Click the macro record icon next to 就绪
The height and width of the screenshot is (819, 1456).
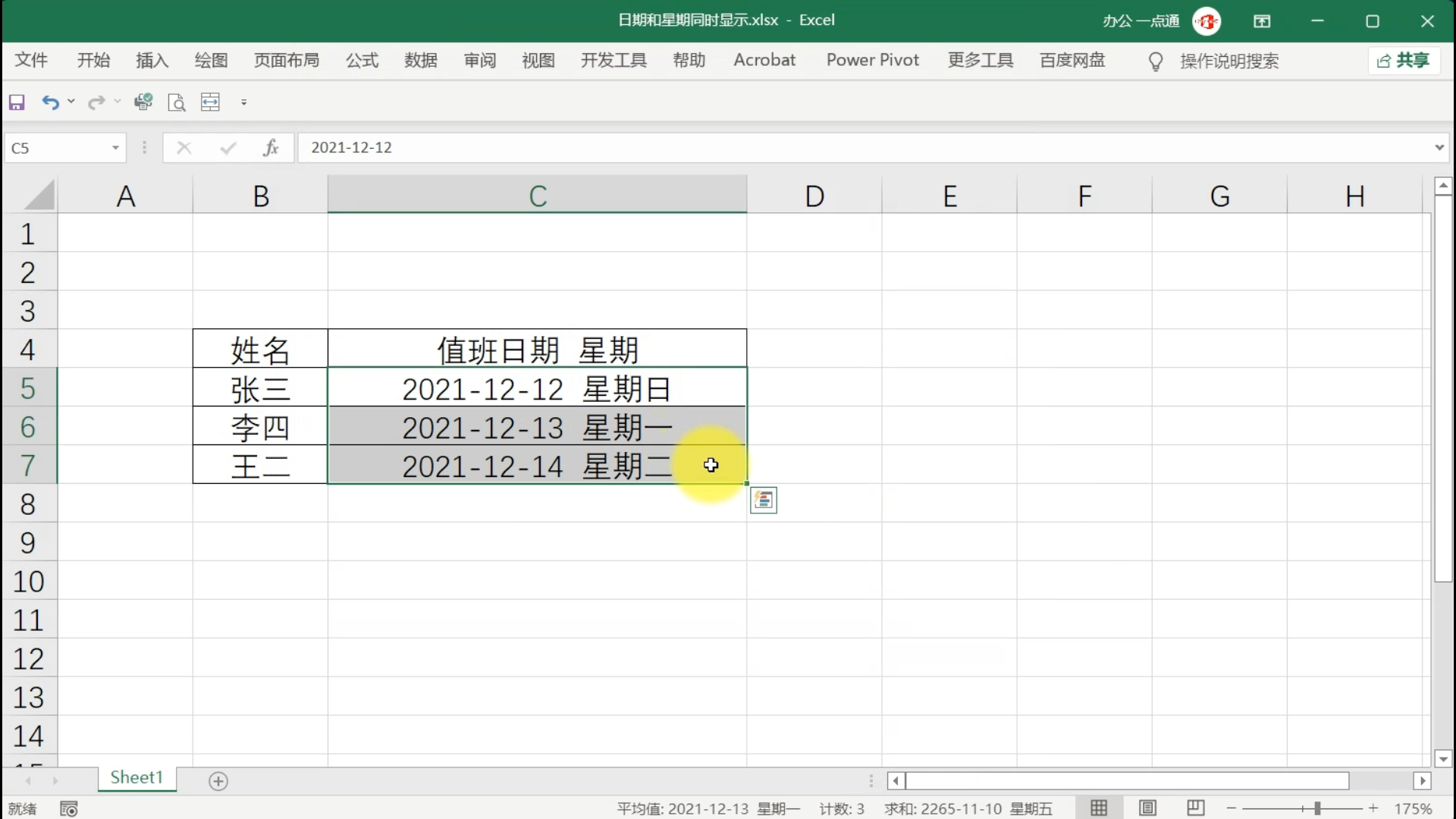click(x=69, y=808)
